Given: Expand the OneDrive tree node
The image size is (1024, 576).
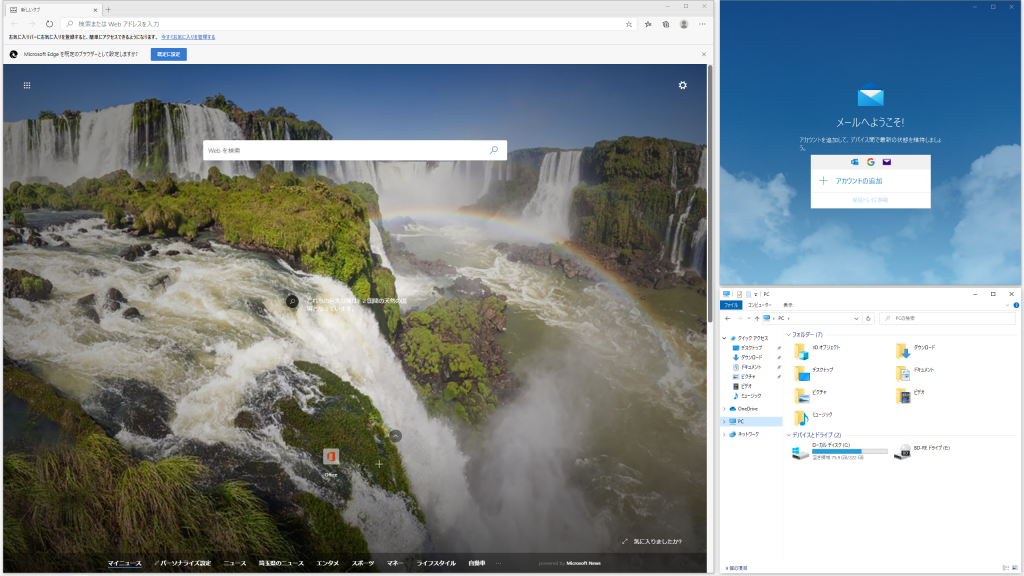Looking at the screenshot, I should (x=724, y=409).
